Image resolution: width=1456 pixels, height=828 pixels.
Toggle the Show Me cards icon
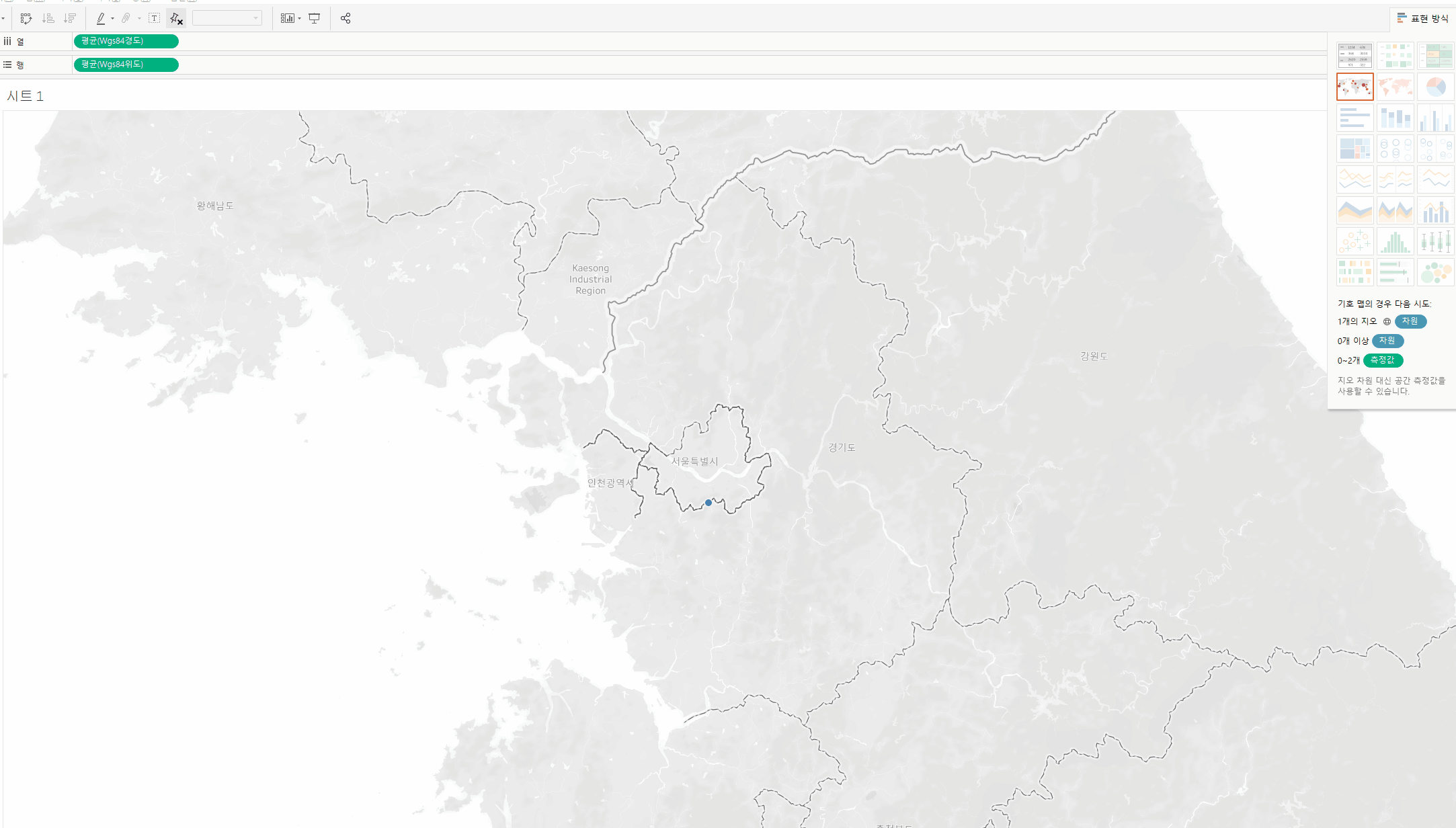(x=287, y=18)
